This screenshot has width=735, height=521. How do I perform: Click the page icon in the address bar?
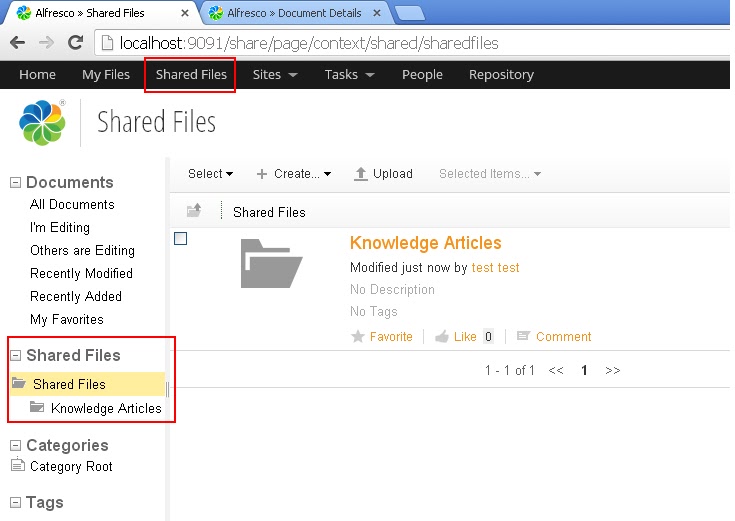click(107, 43)
